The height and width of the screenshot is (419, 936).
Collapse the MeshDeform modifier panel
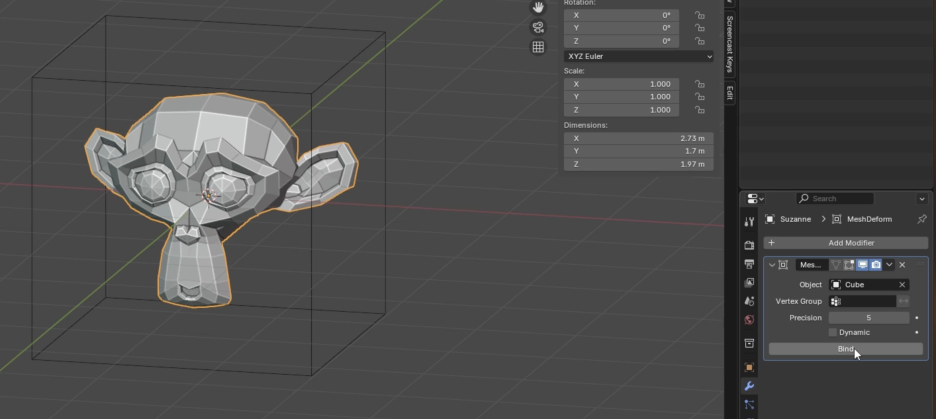tap(771, 265)
